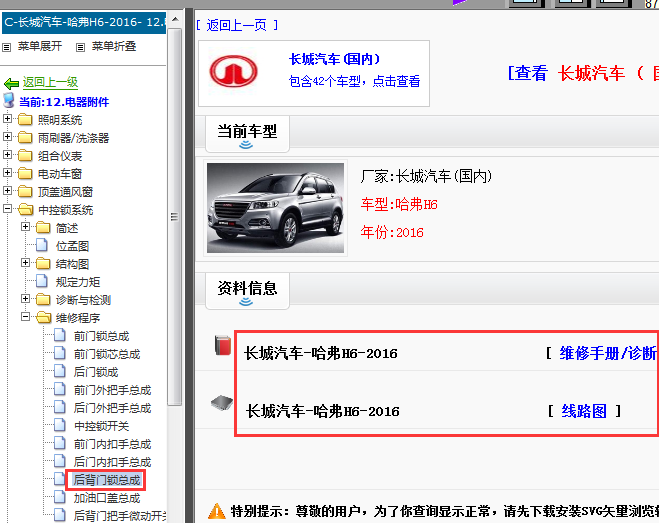Viewport: 659px width, 523px height.
Task: Click the document icon for 后背门锁总成
Action: [x=60, y=479]
